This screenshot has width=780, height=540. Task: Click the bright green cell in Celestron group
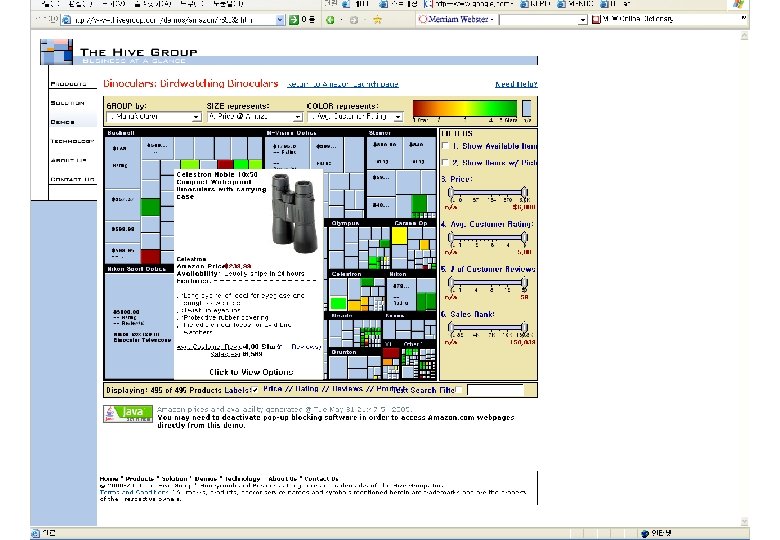click(x=338, y=303)
